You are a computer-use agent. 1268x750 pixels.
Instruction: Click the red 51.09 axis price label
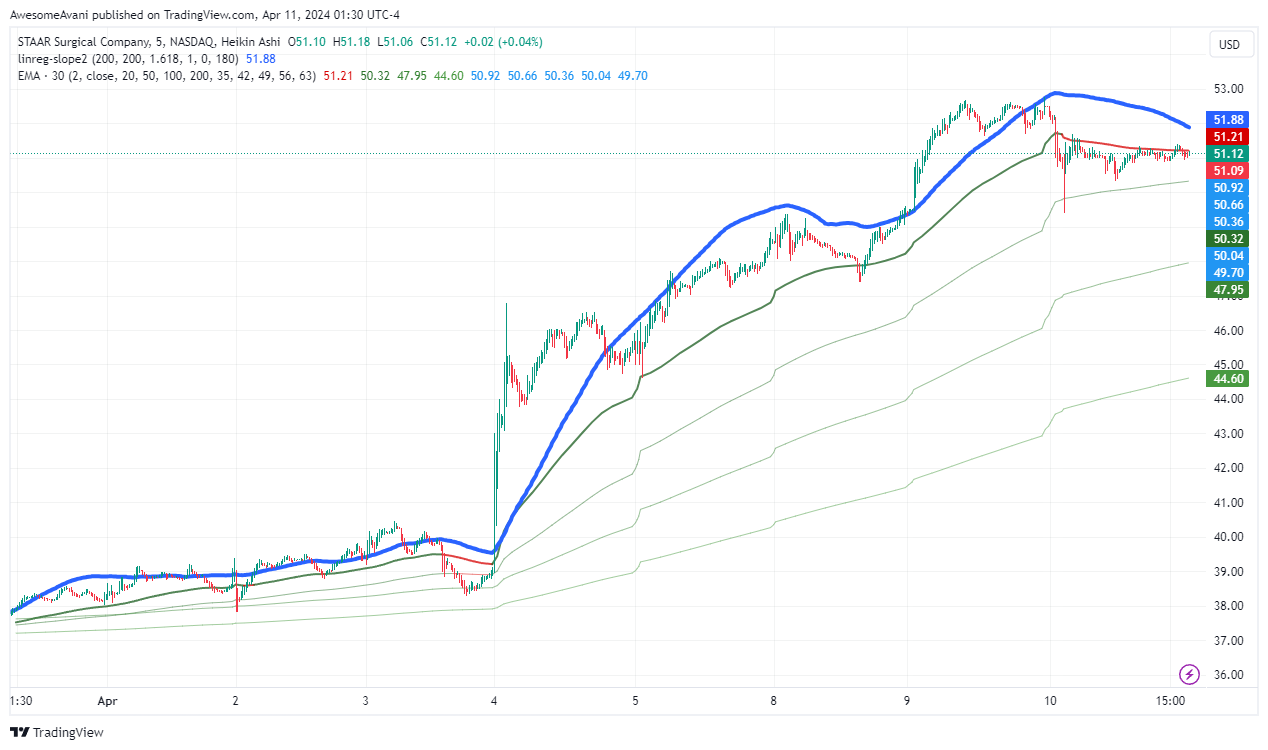tap(1228, 171)
